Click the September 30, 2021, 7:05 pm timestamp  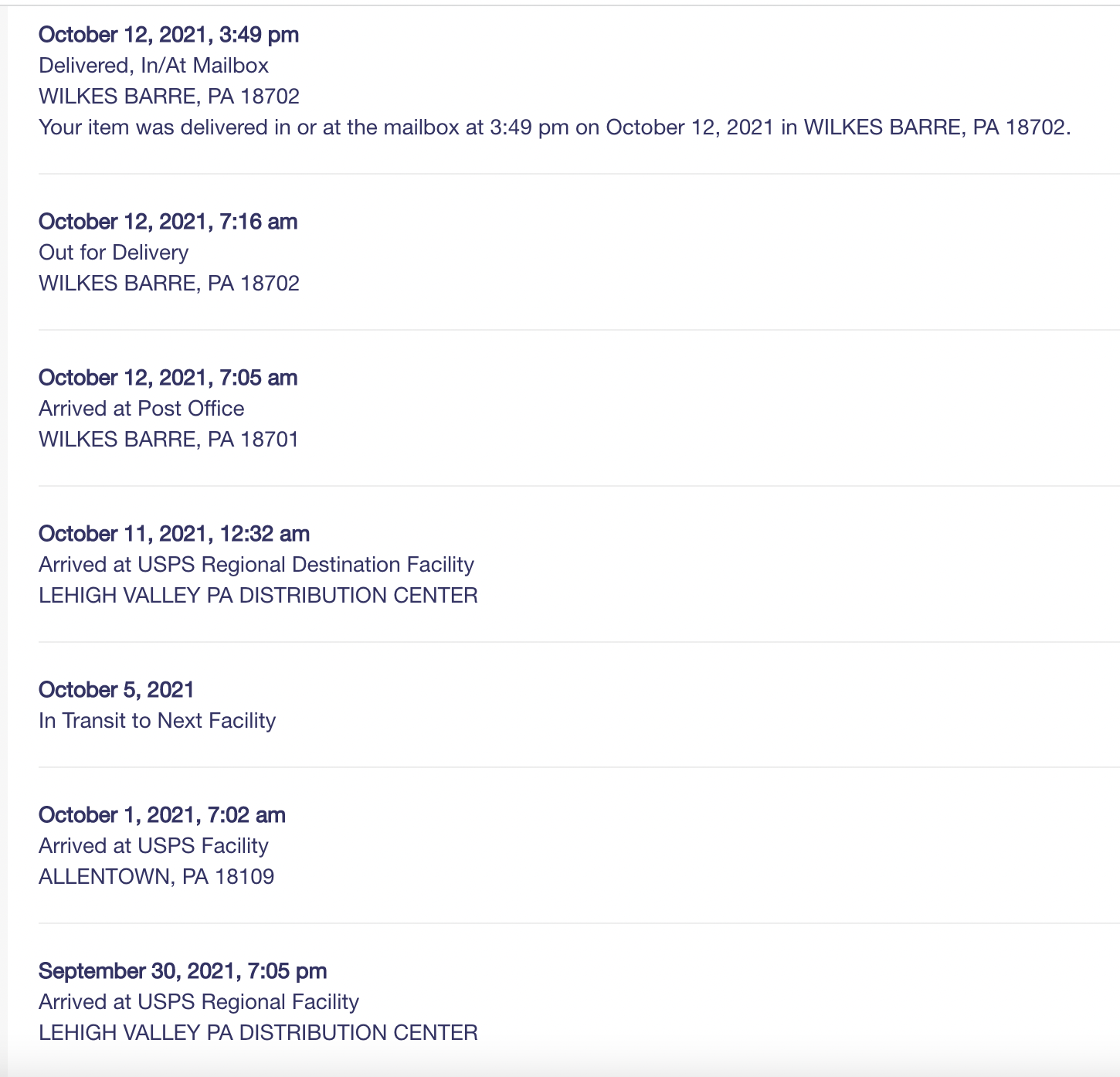[x=182, y=971]
